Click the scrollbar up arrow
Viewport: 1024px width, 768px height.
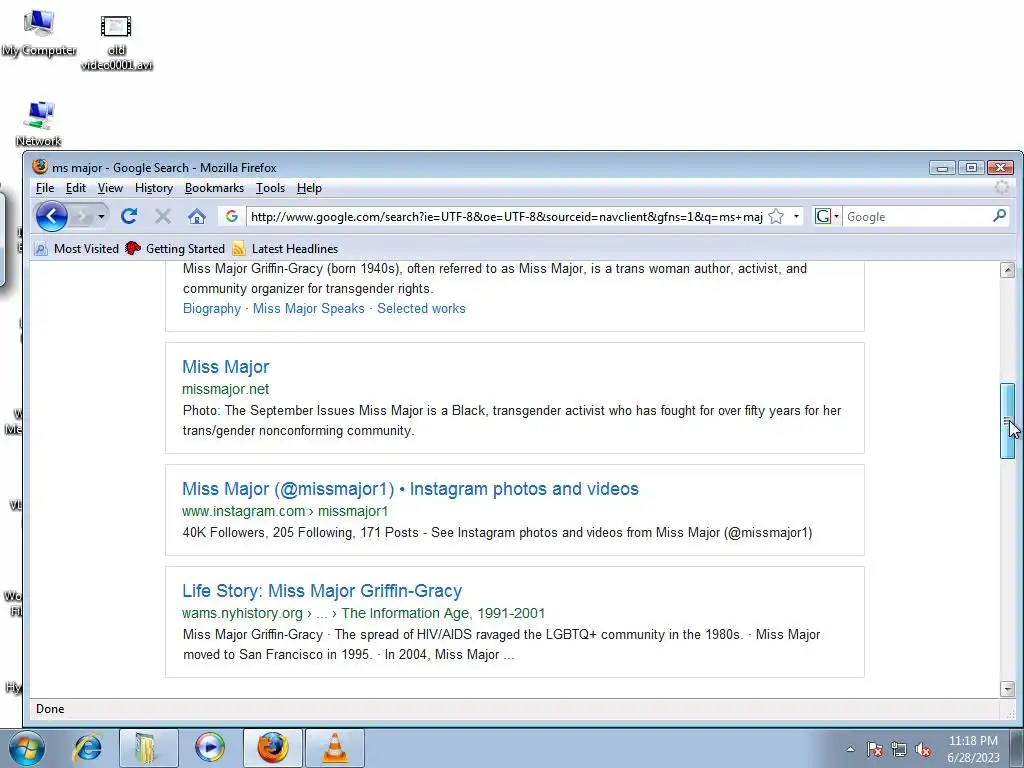pos(1007,270)
